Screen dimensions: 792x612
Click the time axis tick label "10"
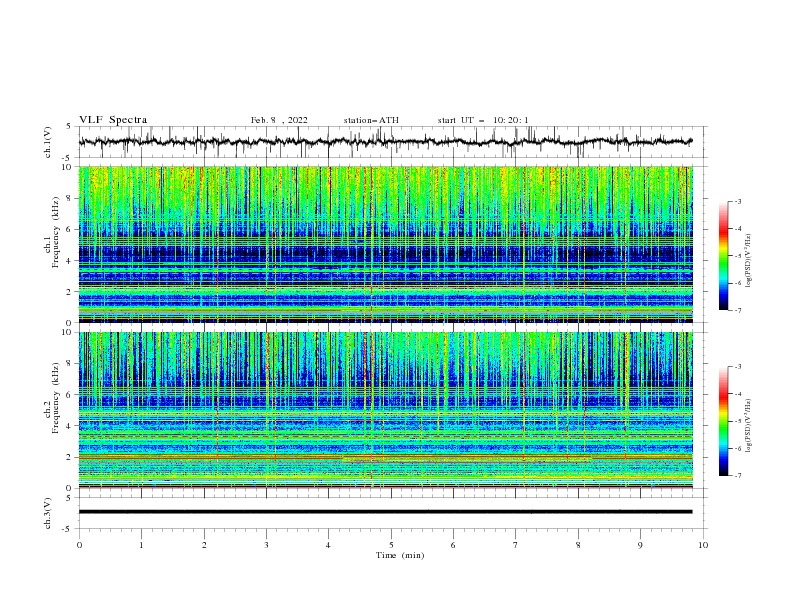click(x=703, y=545)
